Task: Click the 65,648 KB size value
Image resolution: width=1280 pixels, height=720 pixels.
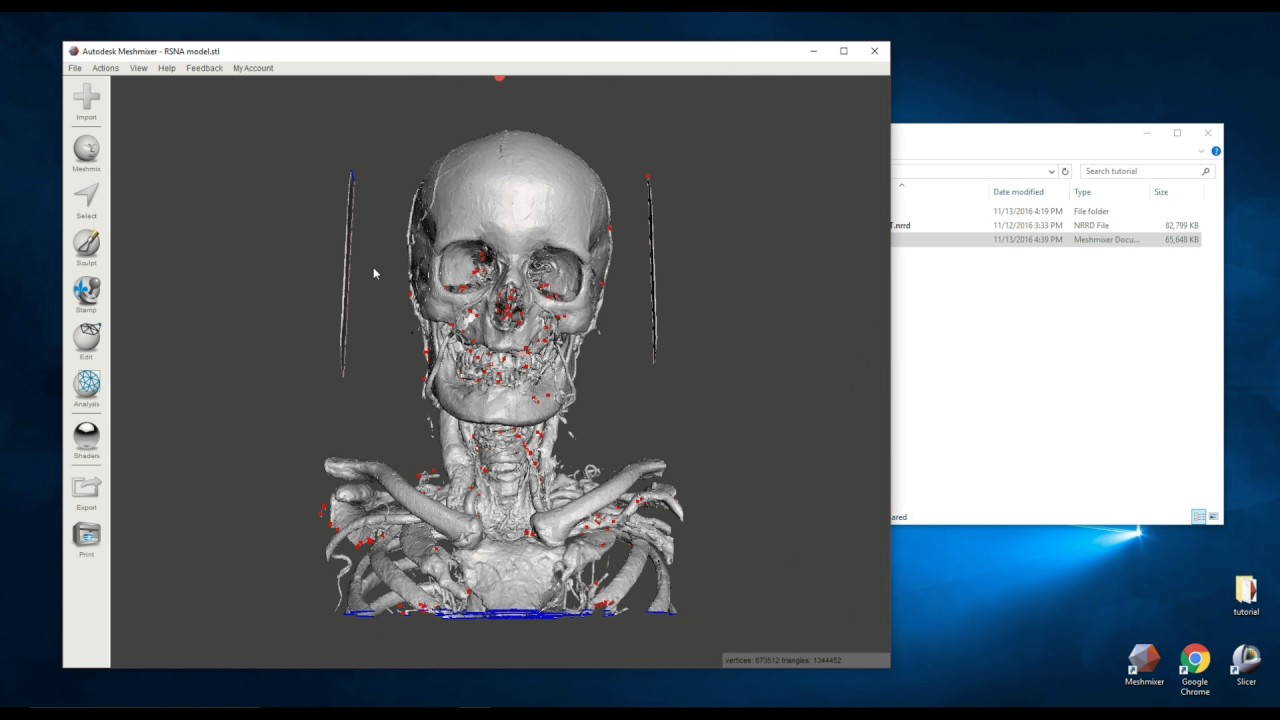Action: pos(1181,240)
